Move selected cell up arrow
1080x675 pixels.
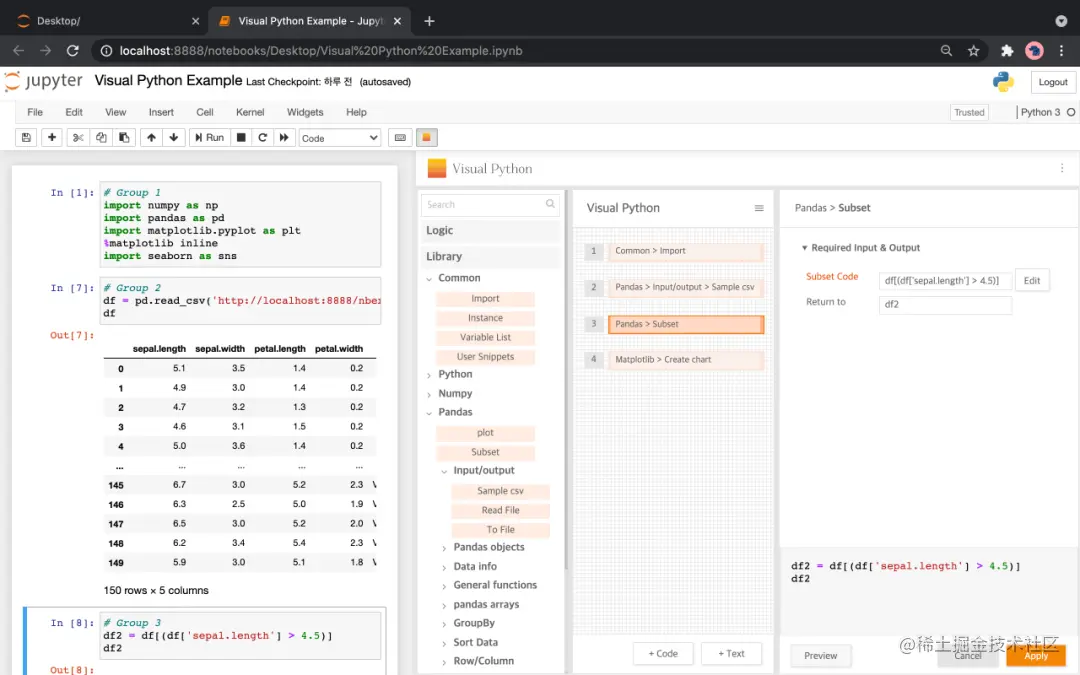click(x=151, y=138)
